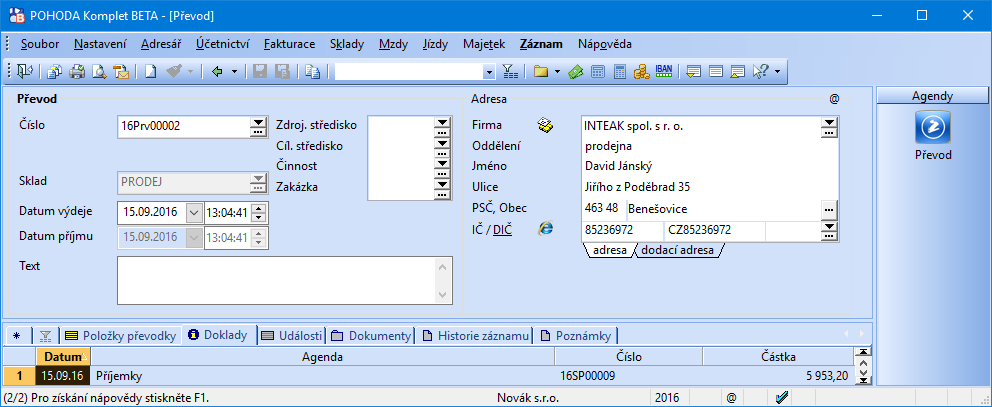
Task: Click address book icon next to Firma
Action: tap(545, 125)
